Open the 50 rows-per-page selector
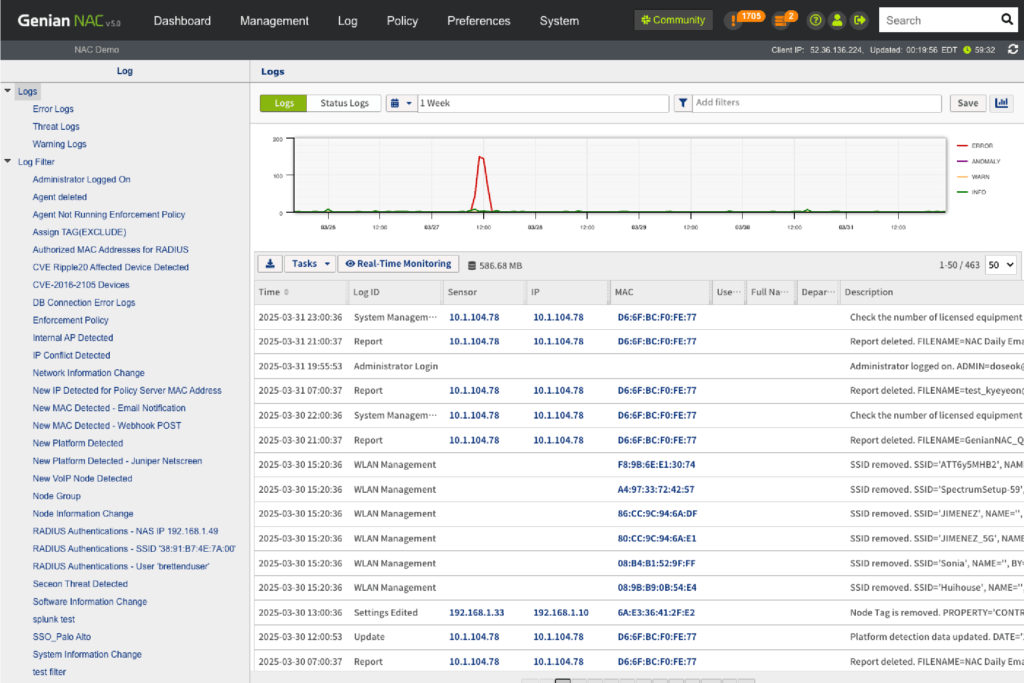Screen dimensions: 1024x683 tap(1000, 265)
